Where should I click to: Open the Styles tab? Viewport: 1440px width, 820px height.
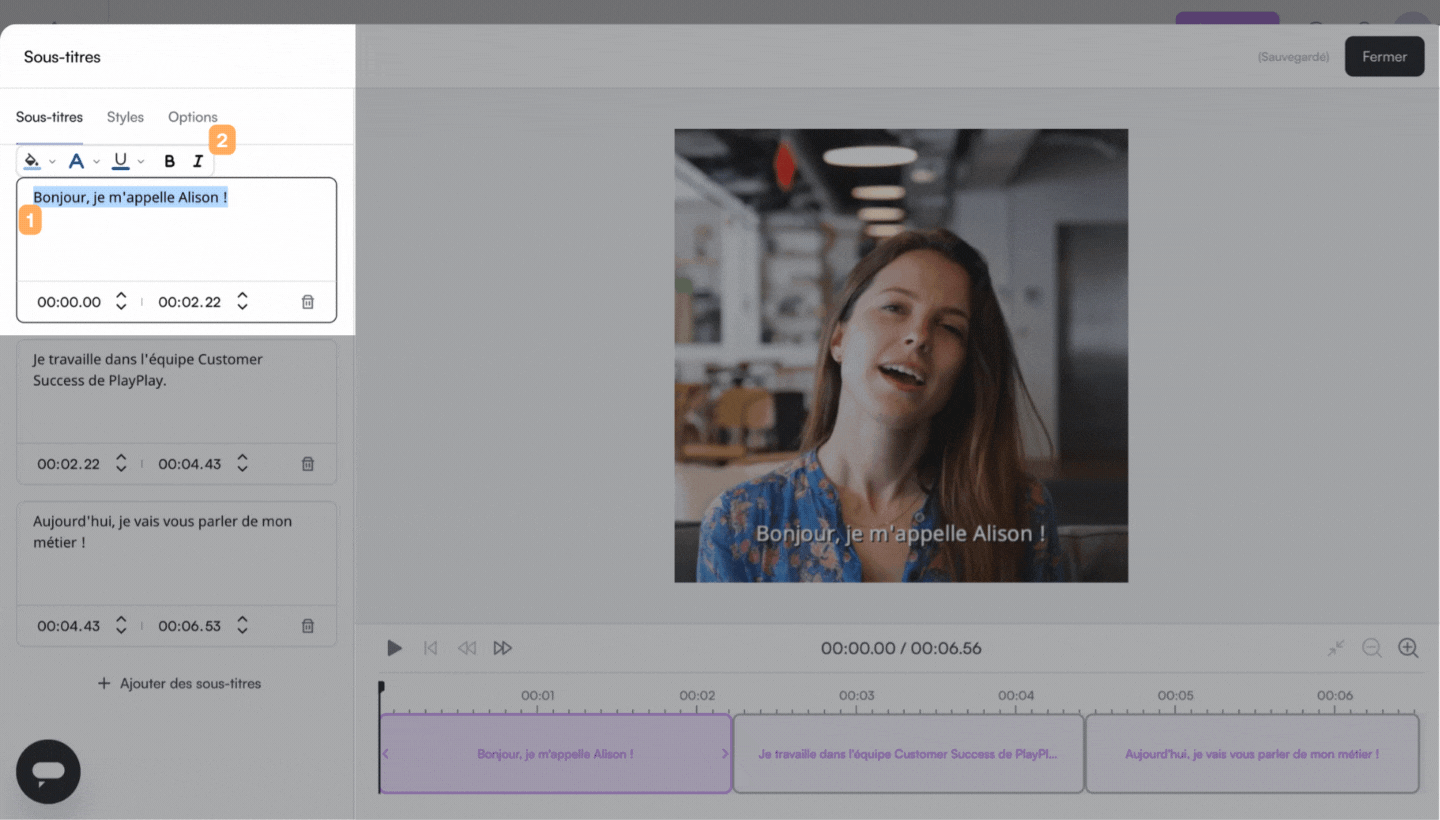click(x=125, y=117)
